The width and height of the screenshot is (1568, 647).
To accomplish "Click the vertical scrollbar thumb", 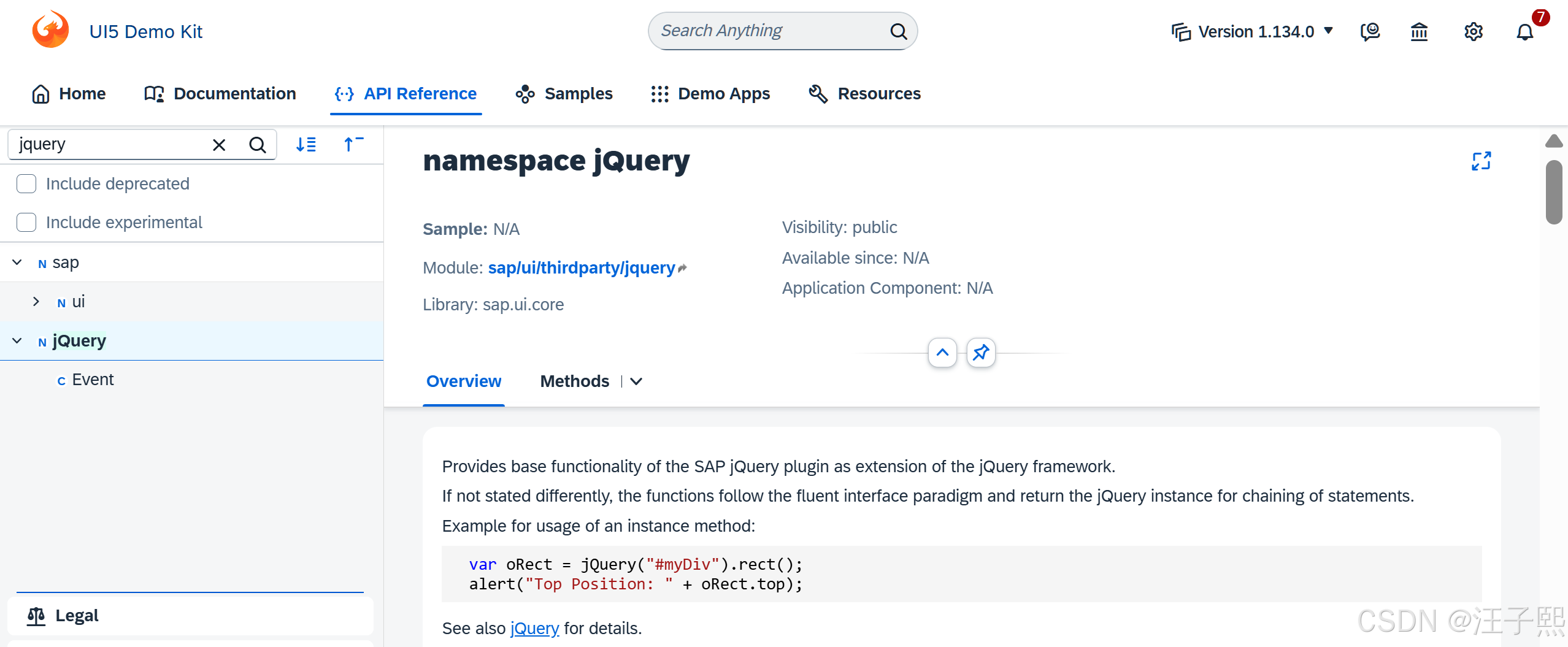I will 1554,192.
